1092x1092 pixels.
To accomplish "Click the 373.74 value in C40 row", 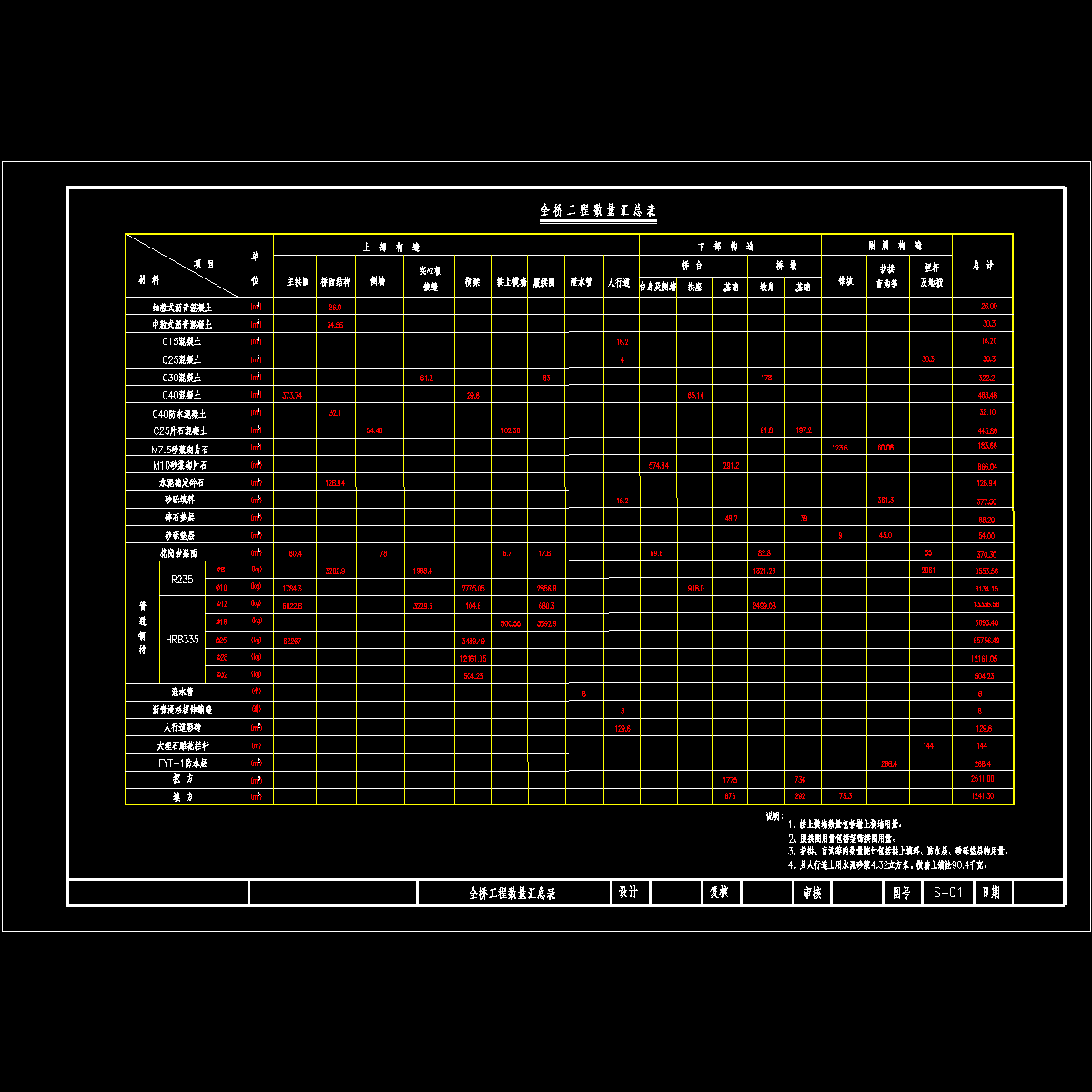I will coord(293,395).
